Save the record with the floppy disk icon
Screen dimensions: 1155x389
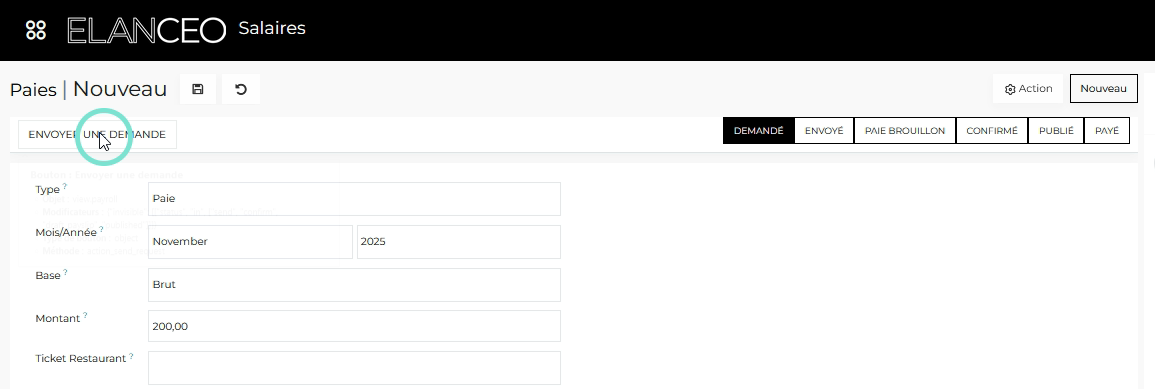click(197, 89)
